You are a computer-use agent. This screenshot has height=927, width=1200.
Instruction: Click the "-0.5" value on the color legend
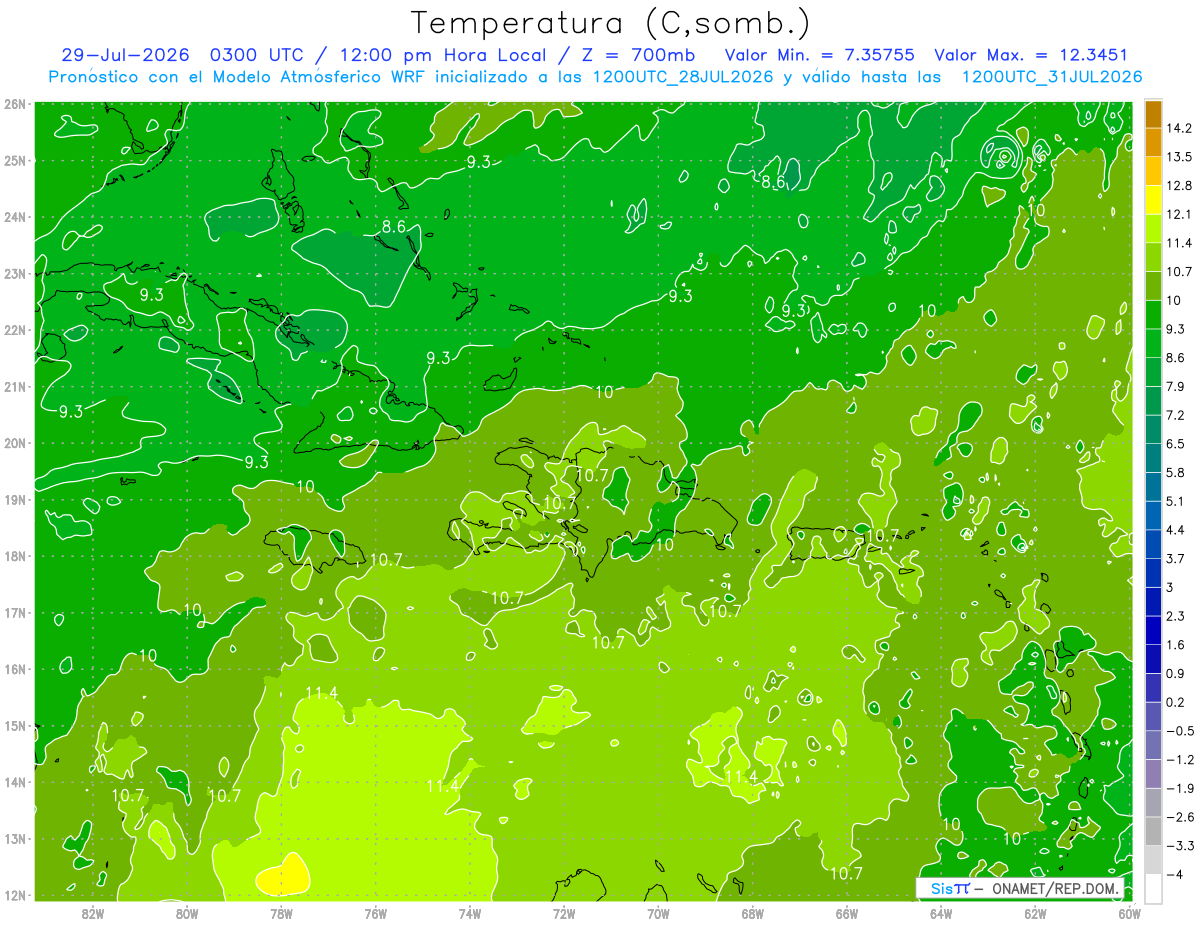pos(1181,731)
